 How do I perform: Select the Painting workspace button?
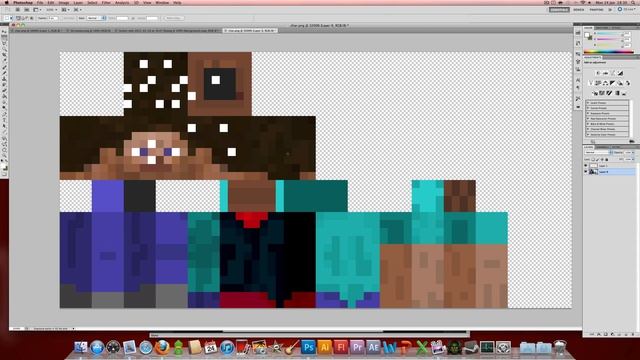(596, 9)
